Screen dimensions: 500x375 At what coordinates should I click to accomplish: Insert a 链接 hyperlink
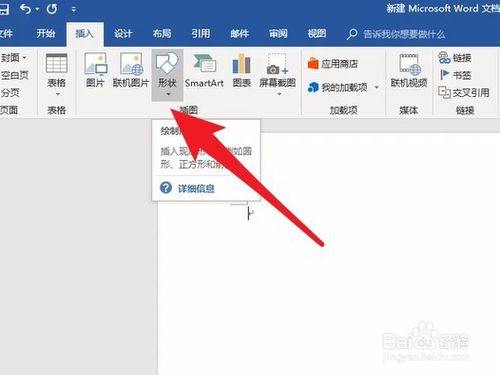(455, 58)
